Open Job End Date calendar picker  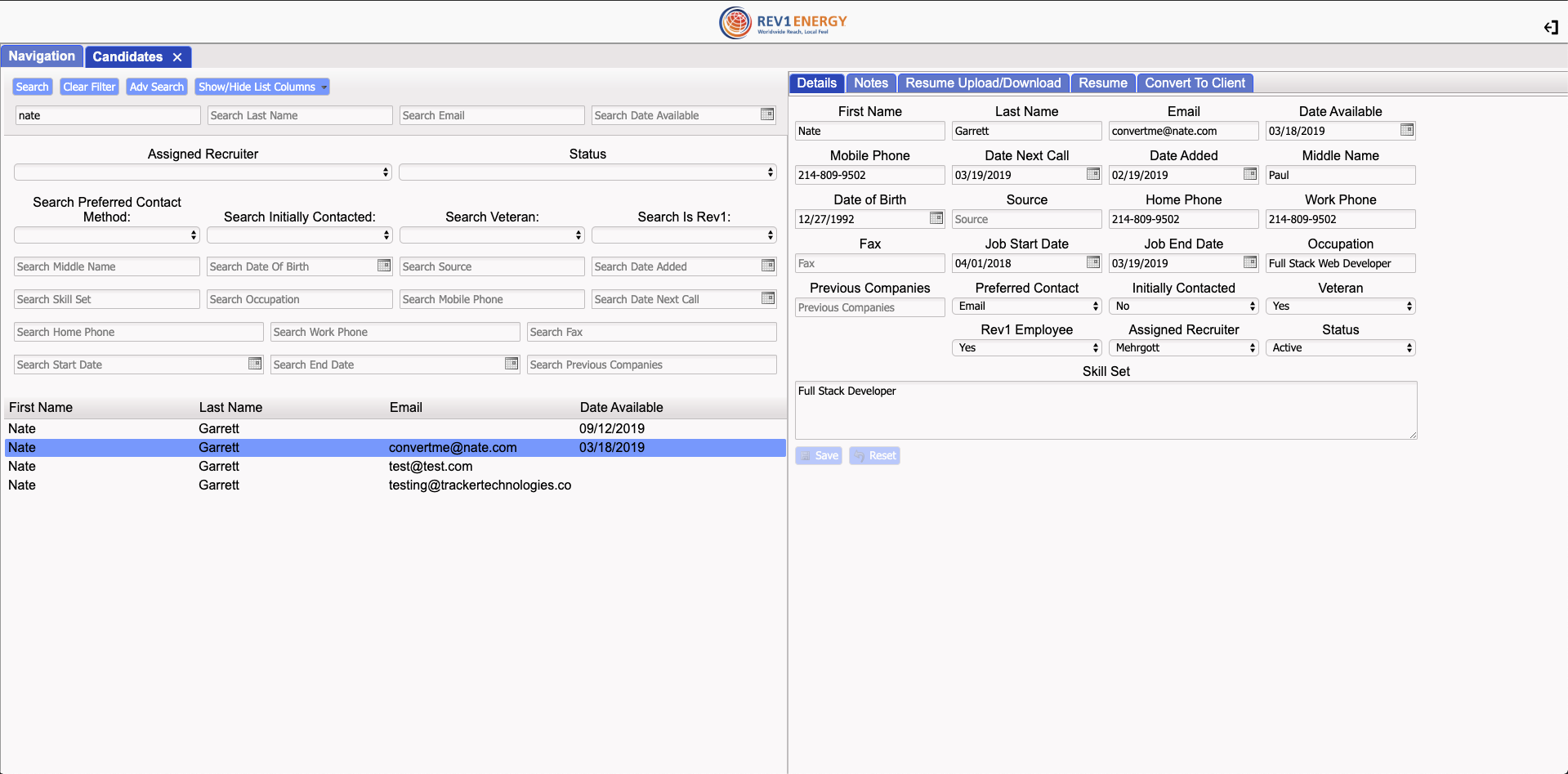pyautogui.click(x=1250, y=262)
